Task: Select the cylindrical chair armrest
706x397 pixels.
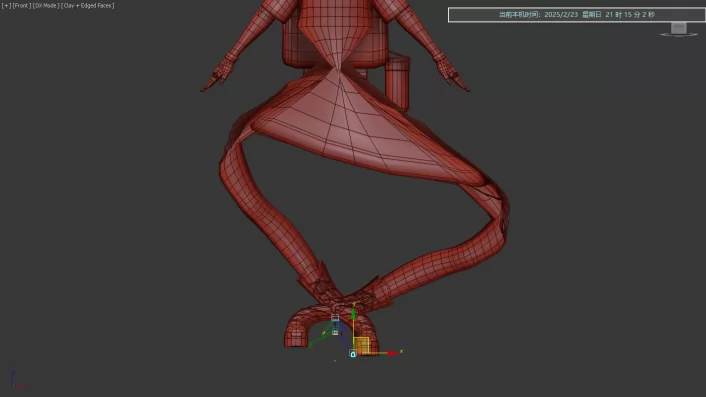Action: pyautogui.click(x=398, y=81)
